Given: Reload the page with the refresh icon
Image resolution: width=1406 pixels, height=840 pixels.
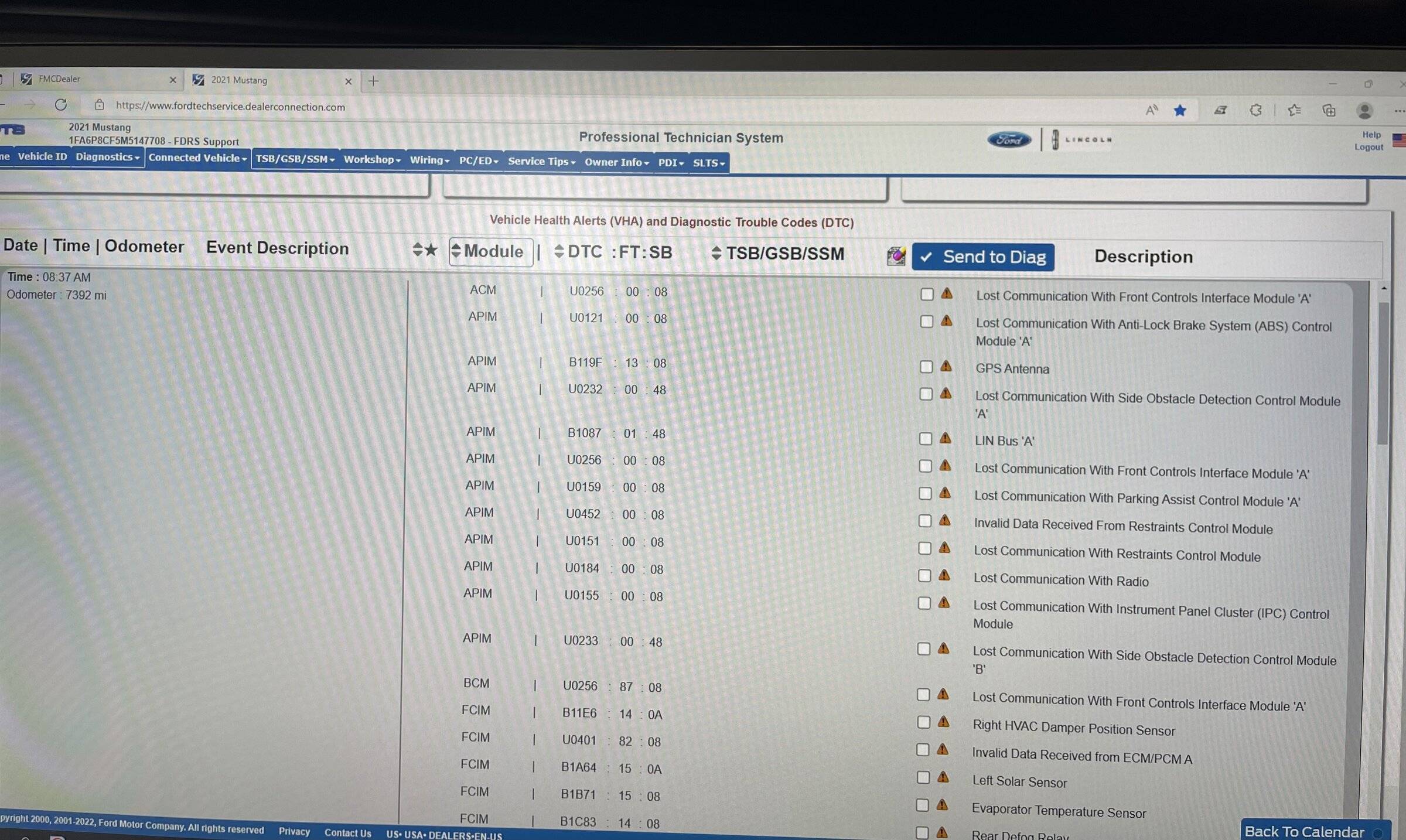Looking at the screenshot, I should 60,105.
